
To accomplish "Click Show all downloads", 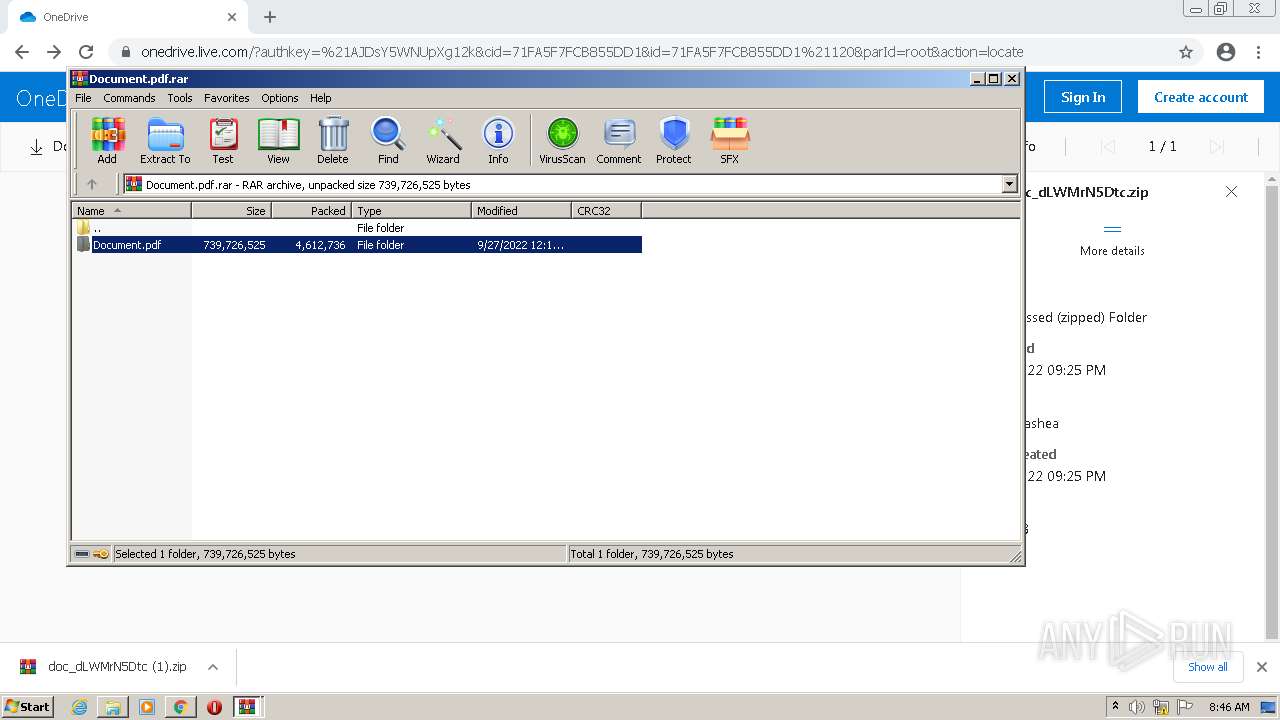I will (1208, 667).
